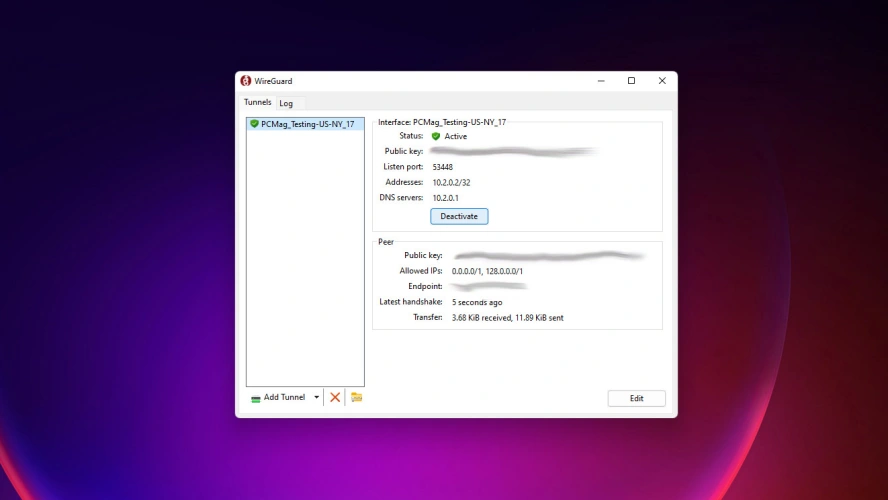Click the transfer statistics text
The width and height of the screenshot is (888, 500).
pyautogui.click(x=507, y=318)
